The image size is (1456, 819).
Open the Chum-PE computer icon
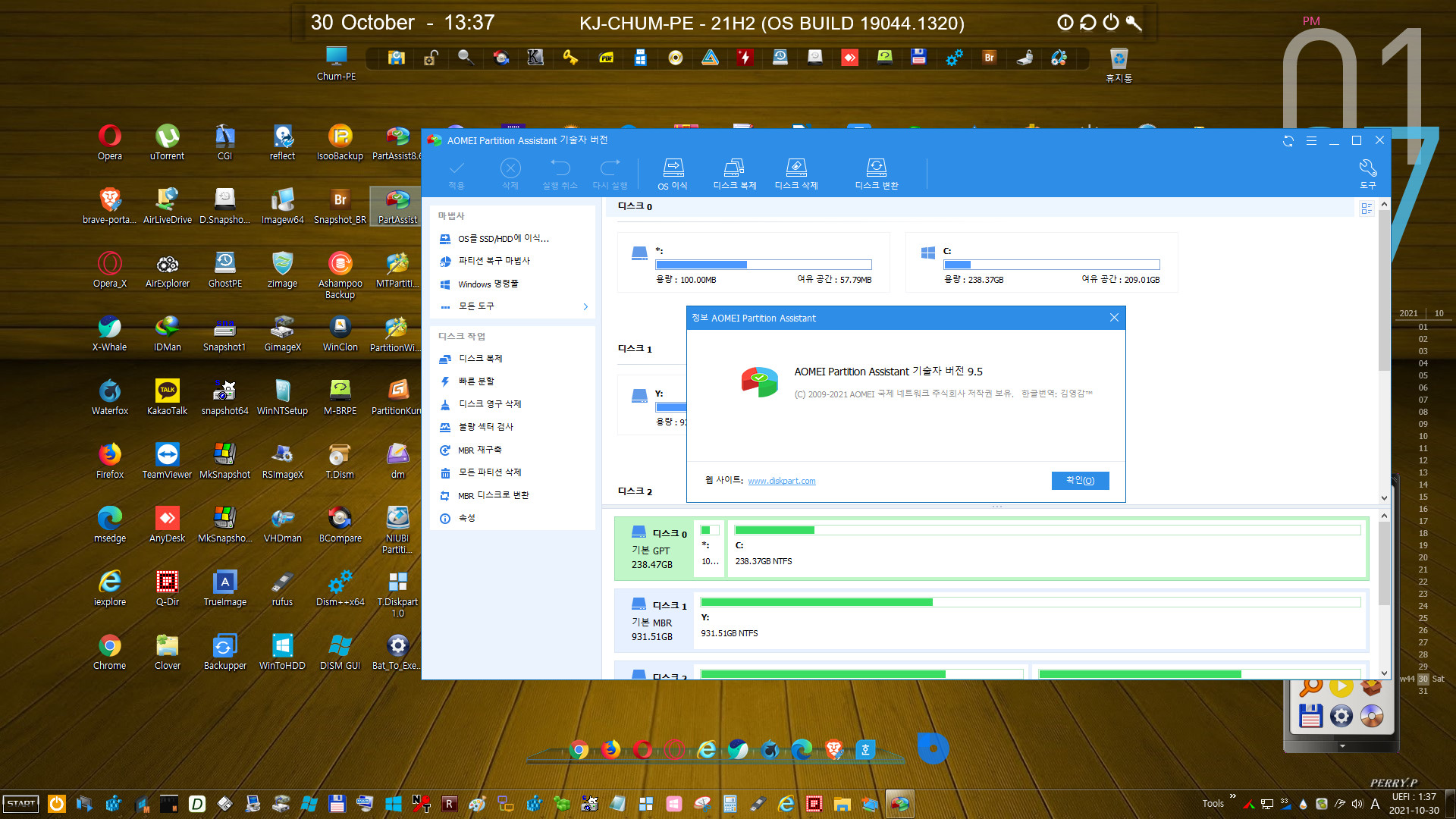pyautogui.click(x=336, y=63)
